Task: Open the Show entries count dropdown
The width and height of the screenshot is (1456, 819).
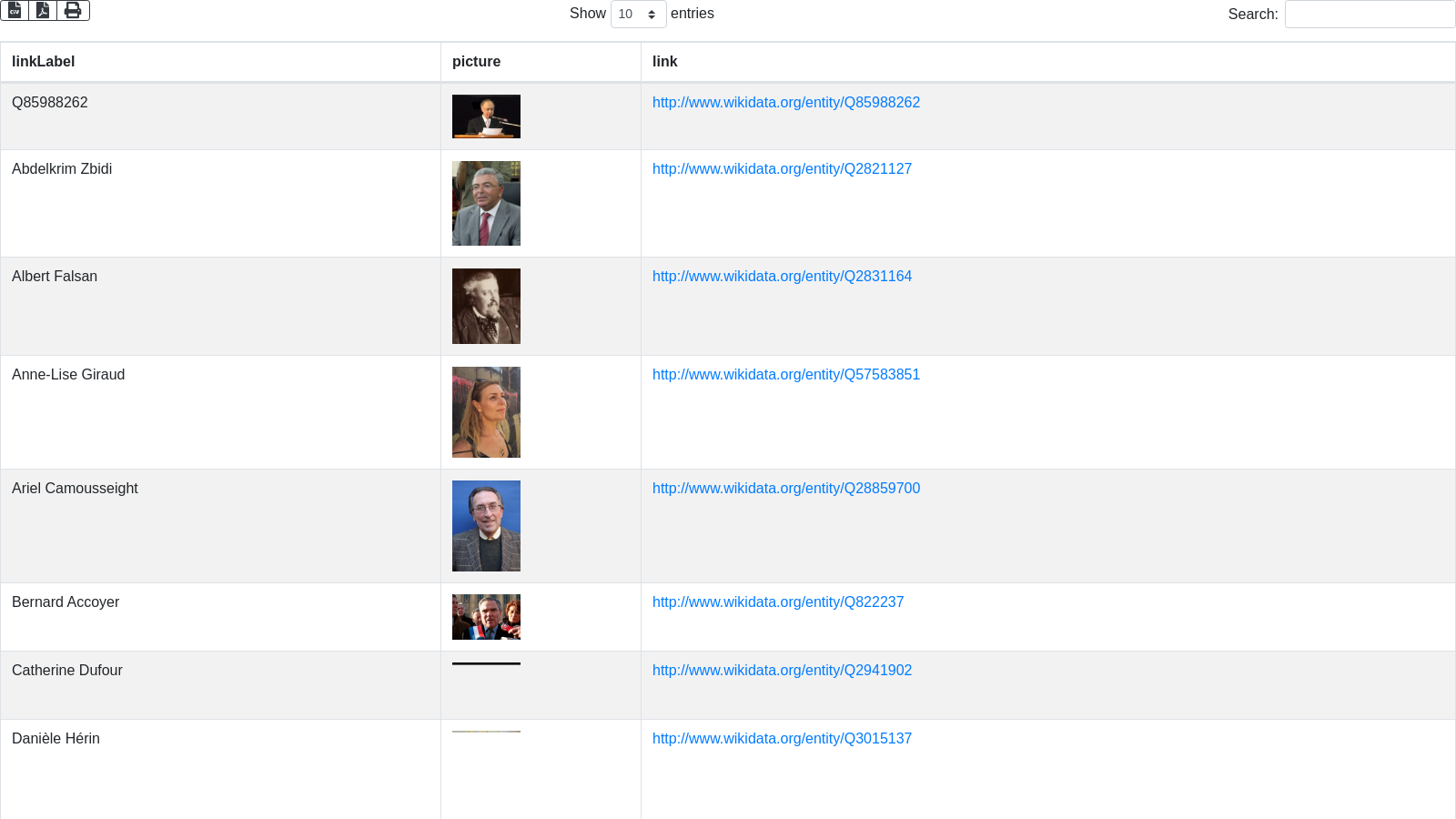Action: 638,14
